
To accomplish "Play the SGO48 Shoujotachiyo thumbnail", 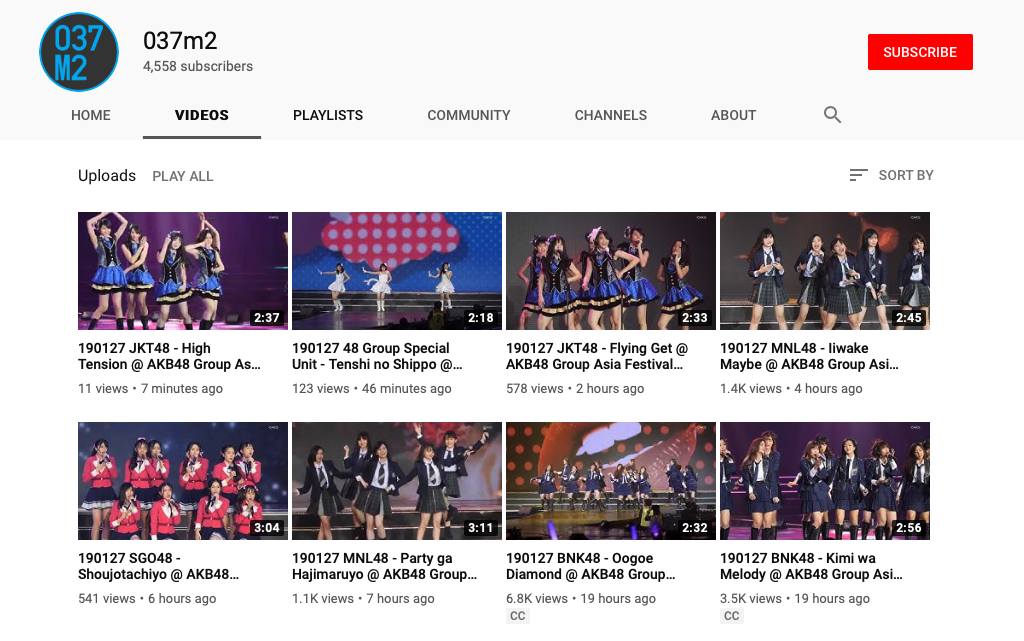I will pos(183,481).
